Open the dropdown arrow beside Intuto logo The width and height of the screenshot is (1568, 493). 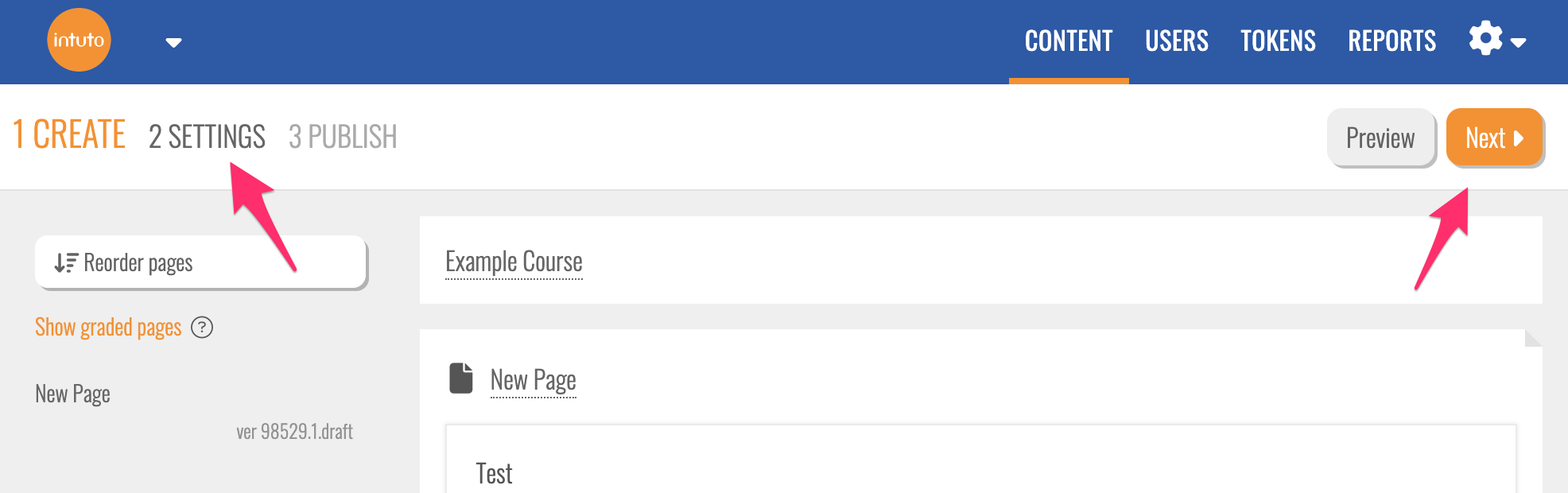tap(173, 43)
